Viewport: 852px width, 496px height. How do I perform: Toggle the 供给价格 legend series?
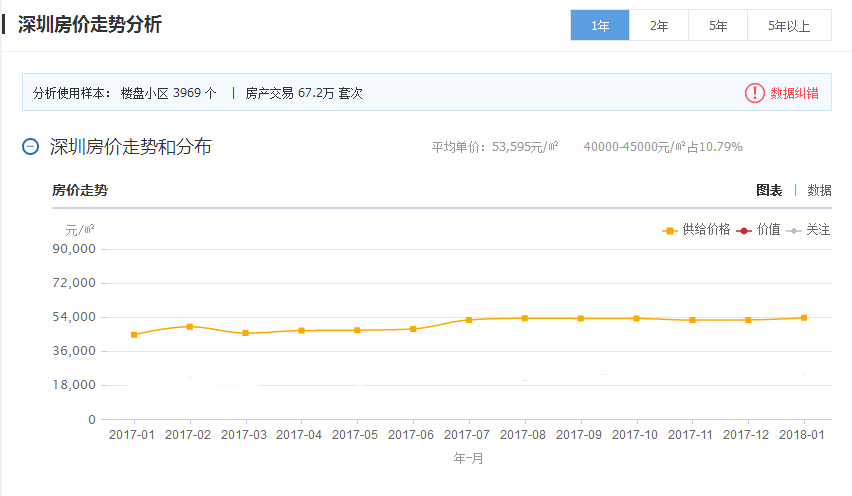pos(696,230)
